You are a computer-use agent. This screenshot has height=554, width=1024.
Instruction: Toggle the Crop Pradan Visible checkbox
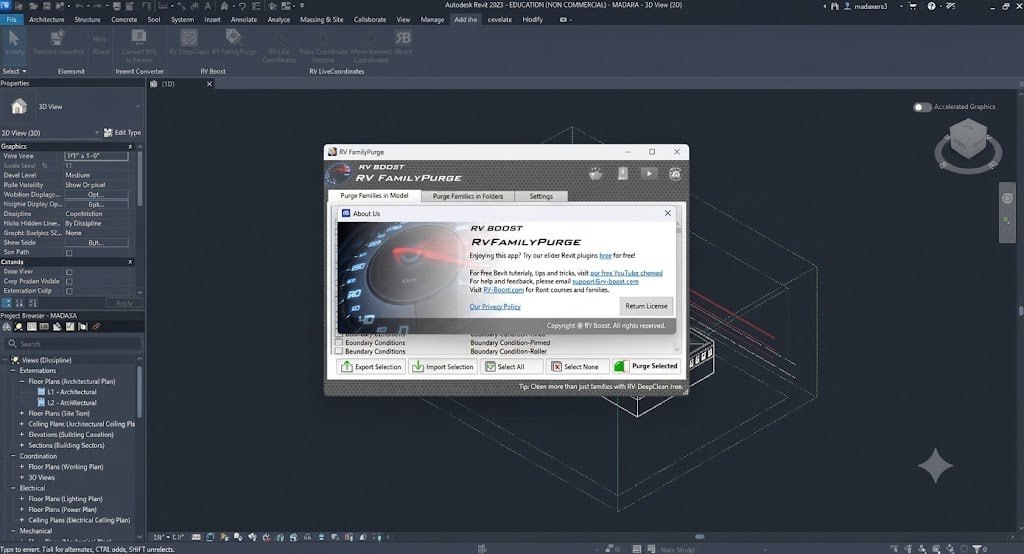point(69,282)
